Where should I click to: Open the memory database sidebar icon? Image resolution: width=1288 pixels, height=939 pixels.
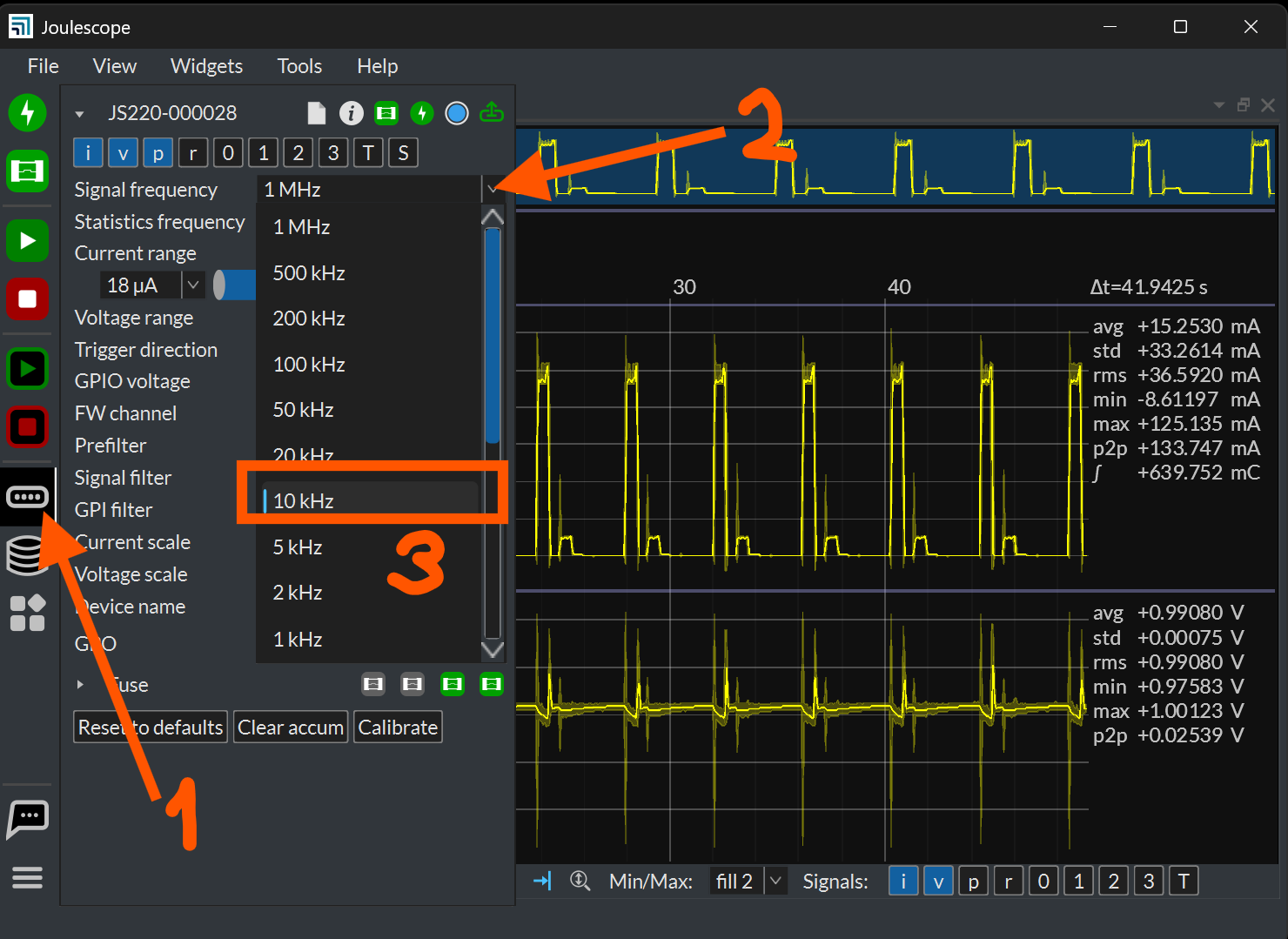(x=27, y=555)
